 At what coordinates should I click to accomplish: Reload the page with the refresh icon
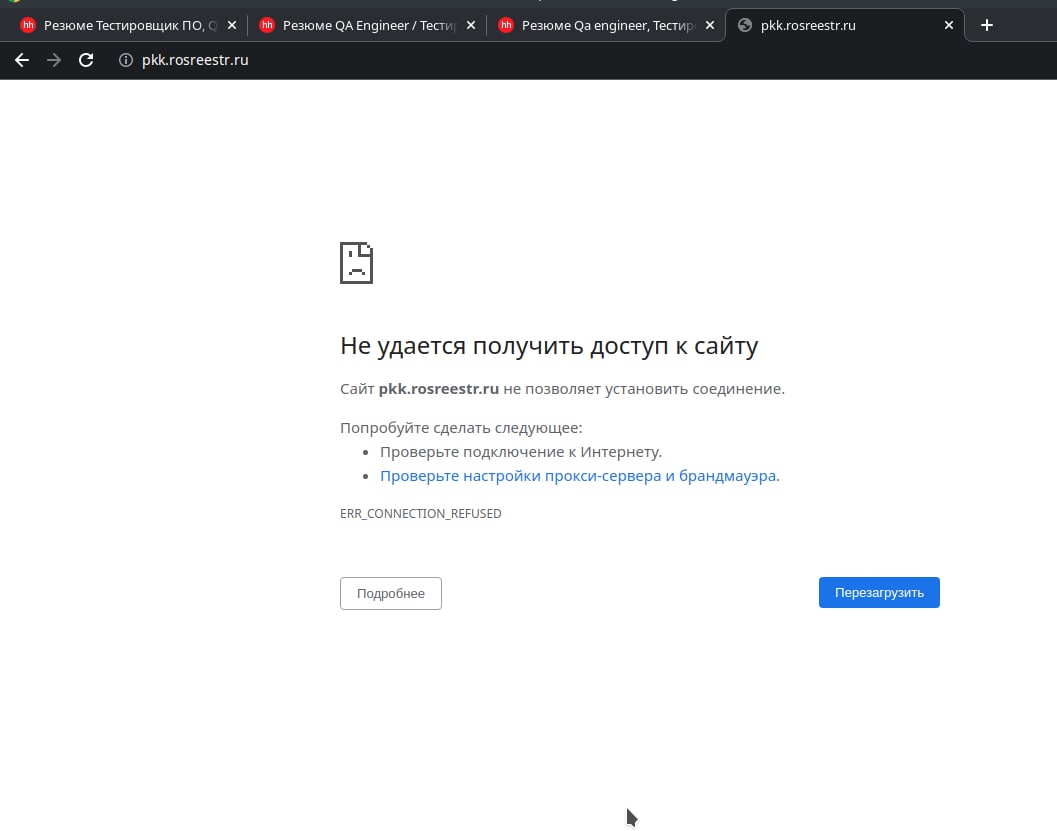pos(86,60)
